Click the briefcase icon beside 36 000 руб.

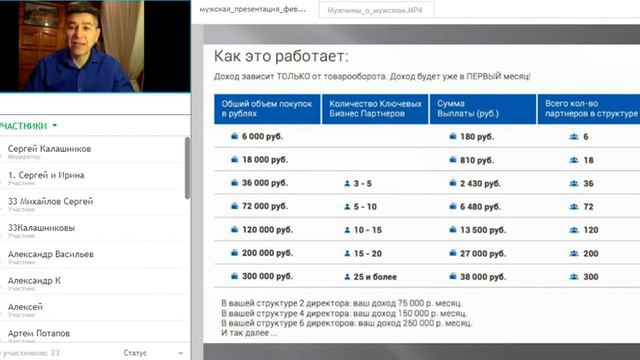[234, 182]
